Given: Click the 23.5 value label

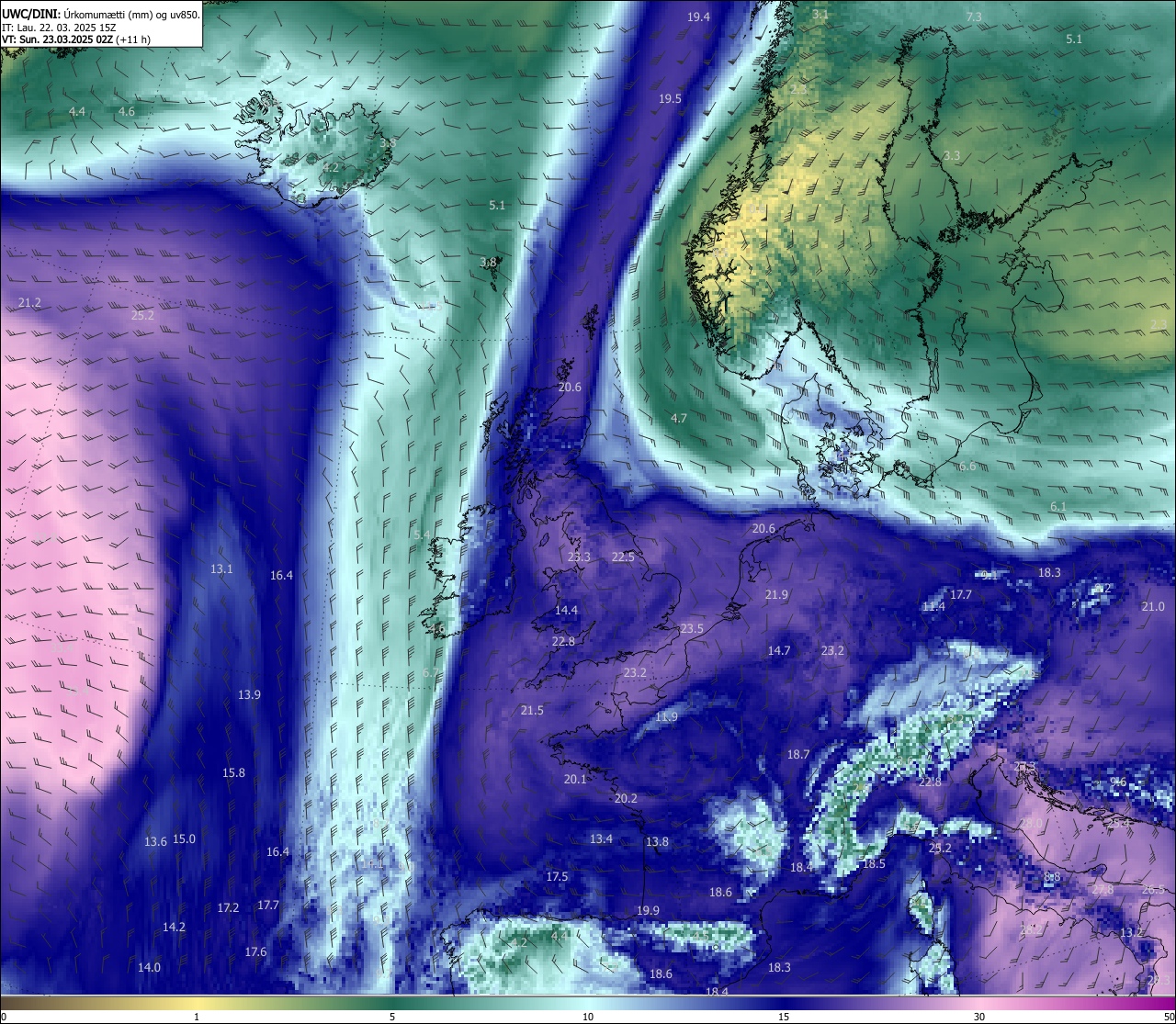Looking at the screenshot, I should click(x=692, y=629).
